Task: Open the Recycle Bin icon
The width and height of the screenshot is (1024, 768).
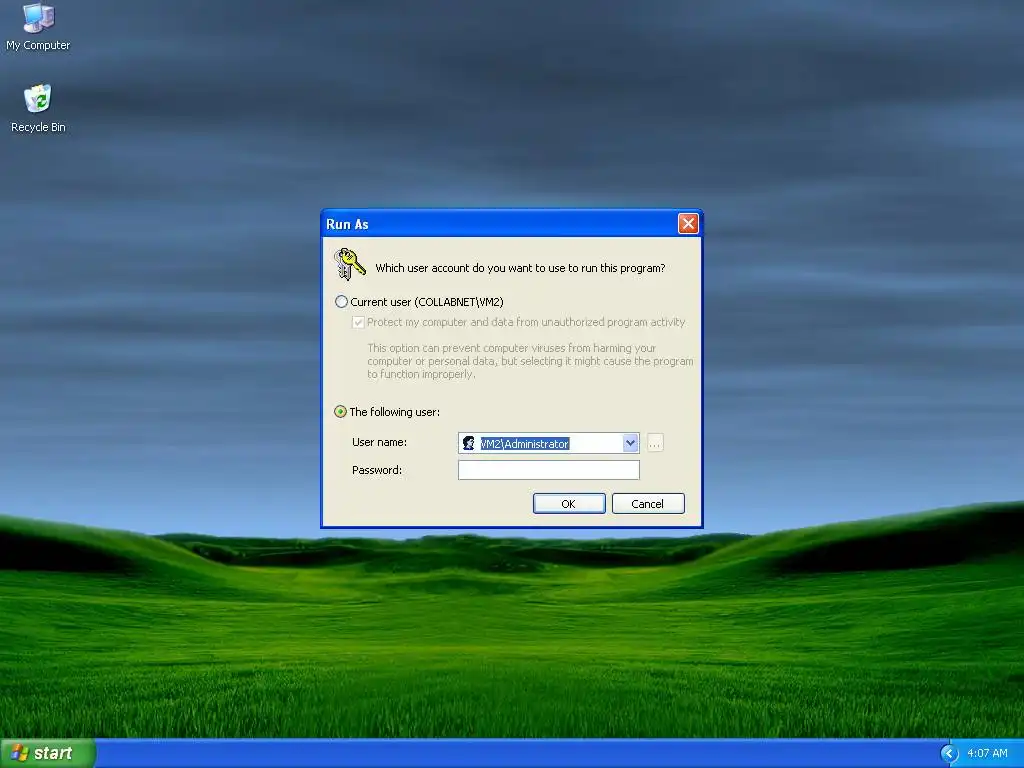Action: click(x=38, y=108)
